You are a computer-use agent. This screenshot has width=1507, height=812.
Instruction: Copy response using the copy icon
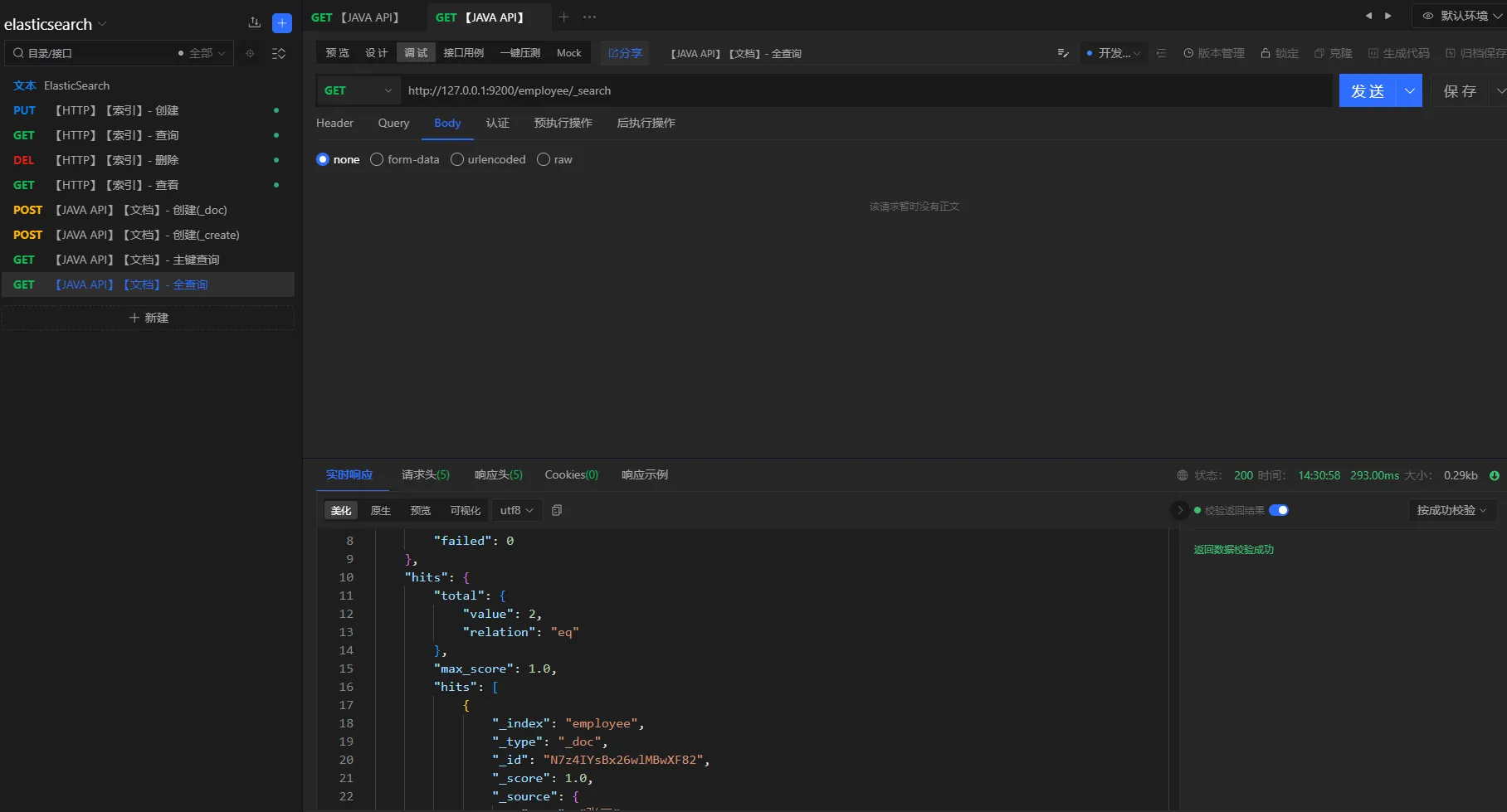tap(557, 510)
